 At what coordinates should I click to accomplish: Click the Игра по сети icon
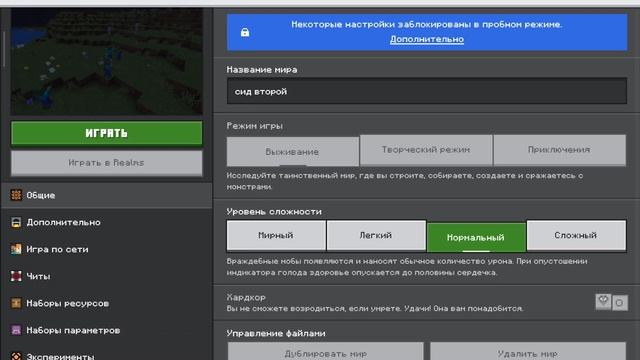(16, 249)
